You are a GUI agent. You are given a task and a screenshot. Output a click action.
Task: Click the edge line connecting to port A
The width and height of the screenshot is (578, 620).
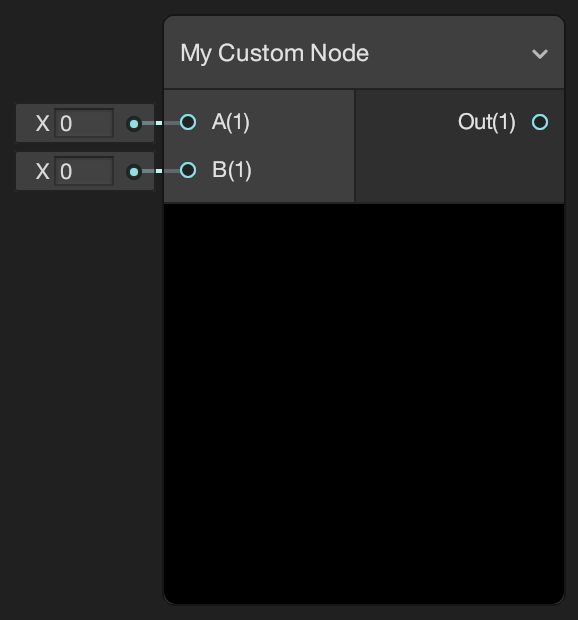tap(161, 123)
